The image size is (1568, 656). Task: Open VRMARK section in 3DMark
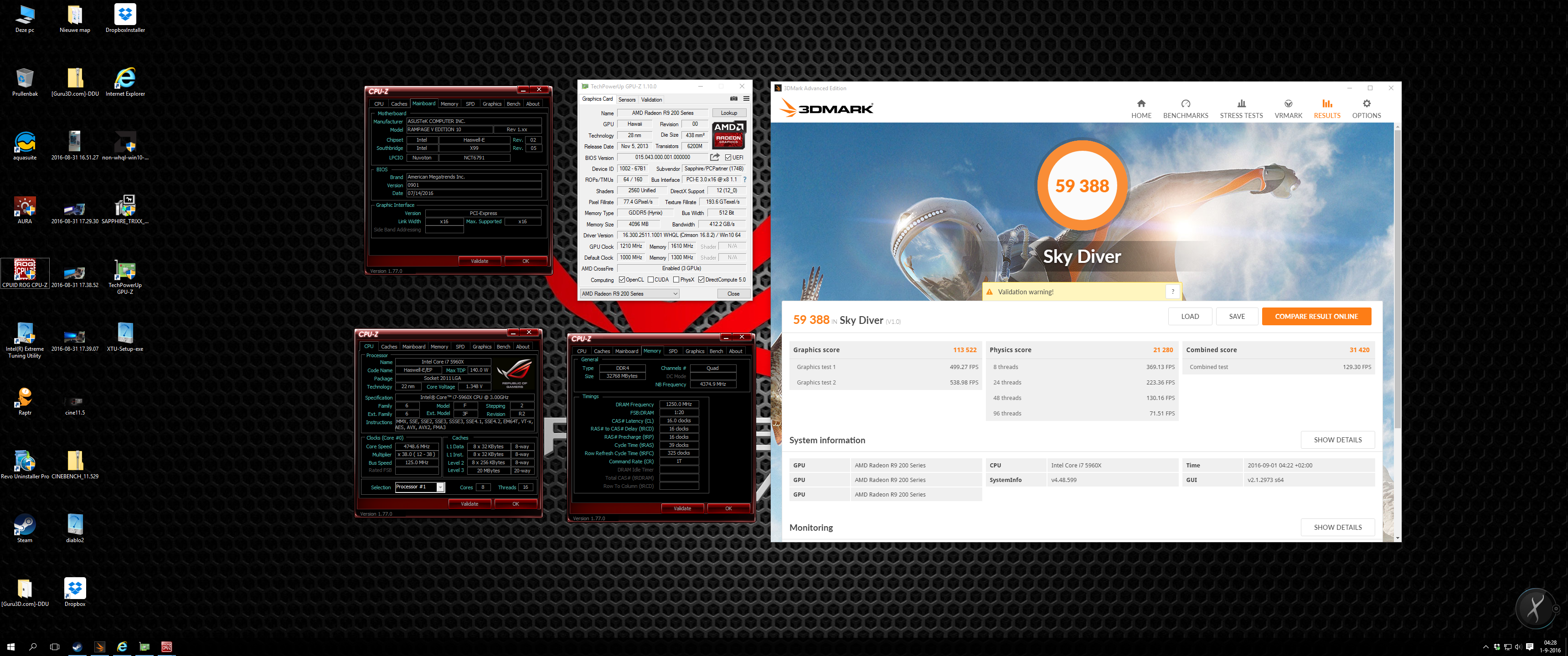click(1288, 109)
